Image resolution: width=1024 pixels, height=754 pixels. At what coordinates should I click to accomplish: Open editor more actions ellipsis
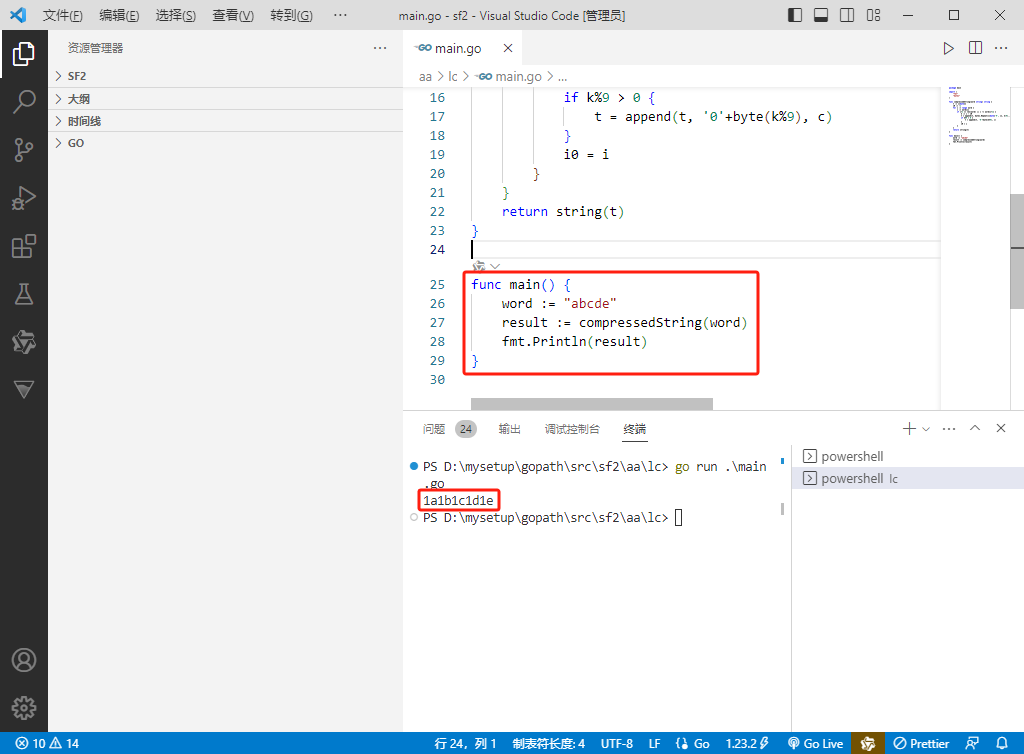point(1001,48)
